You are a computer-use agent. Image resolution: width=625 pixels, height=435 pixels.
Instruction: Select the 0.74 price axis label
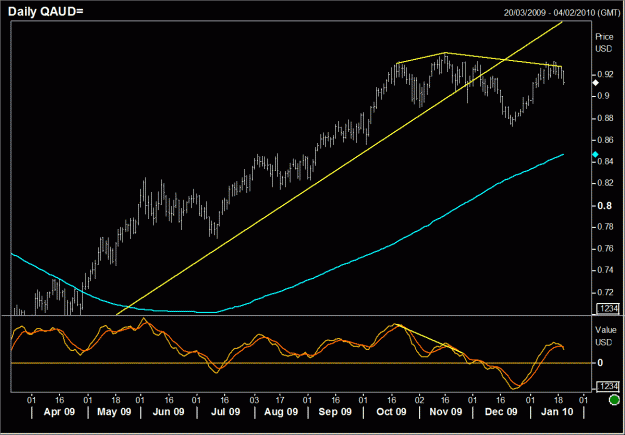point(603,270)
